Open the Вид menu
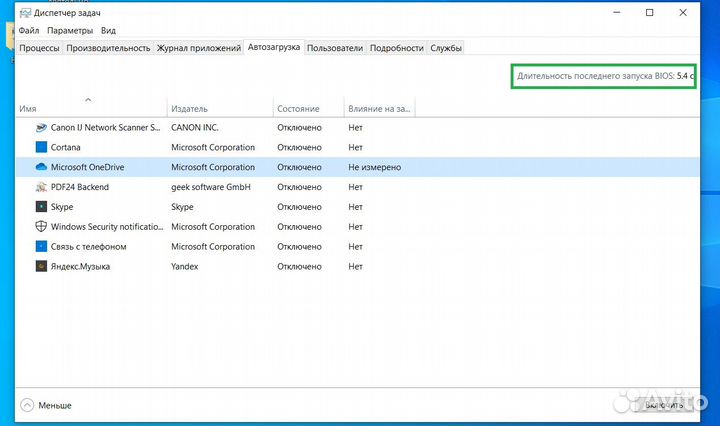720x426 pixels. tap(108, 31)
